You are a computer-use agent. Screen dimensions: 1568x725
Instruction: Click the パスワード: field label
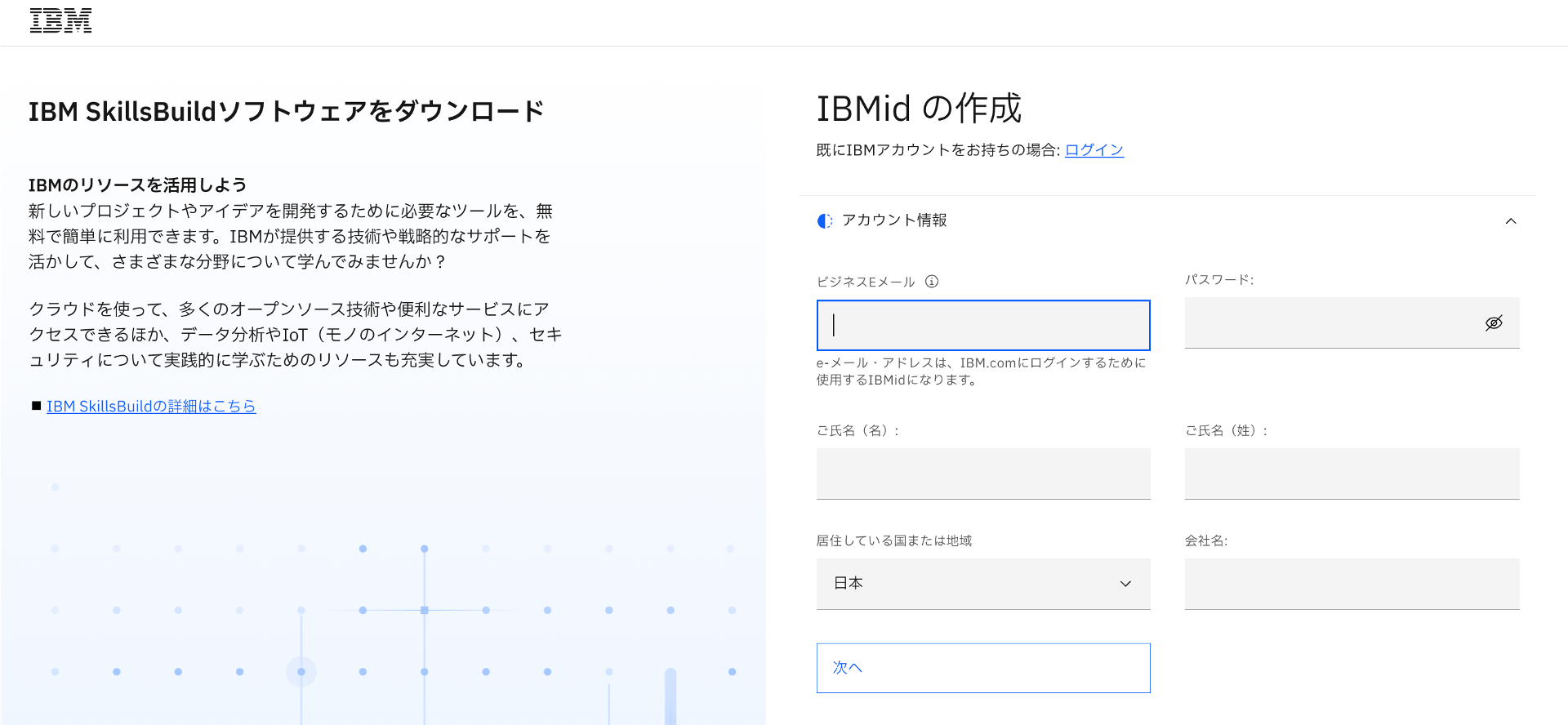point(1219,280)
